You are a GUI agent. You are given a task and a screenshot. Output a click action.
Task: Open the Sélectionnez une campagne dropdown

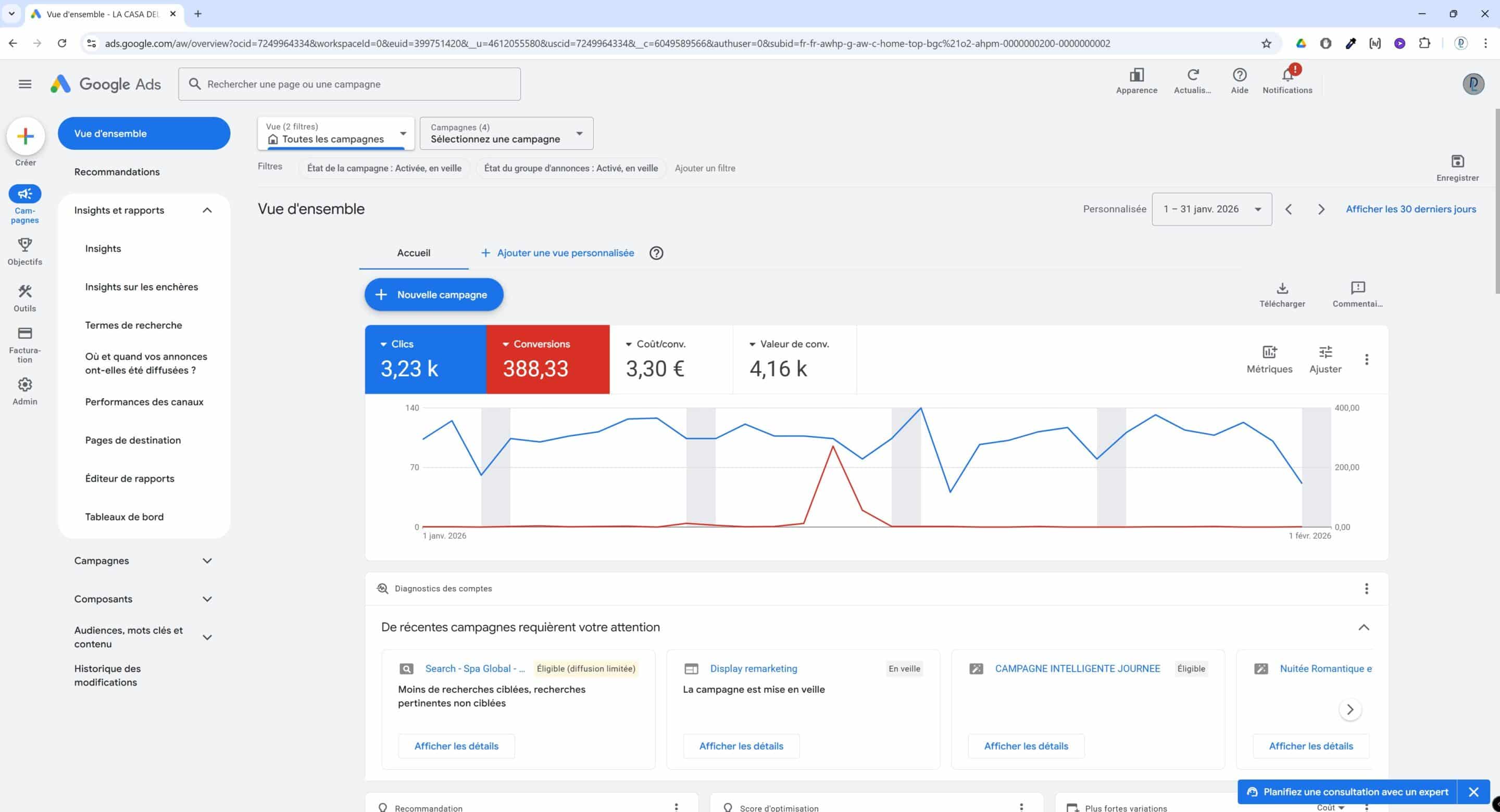pos(505,133)
